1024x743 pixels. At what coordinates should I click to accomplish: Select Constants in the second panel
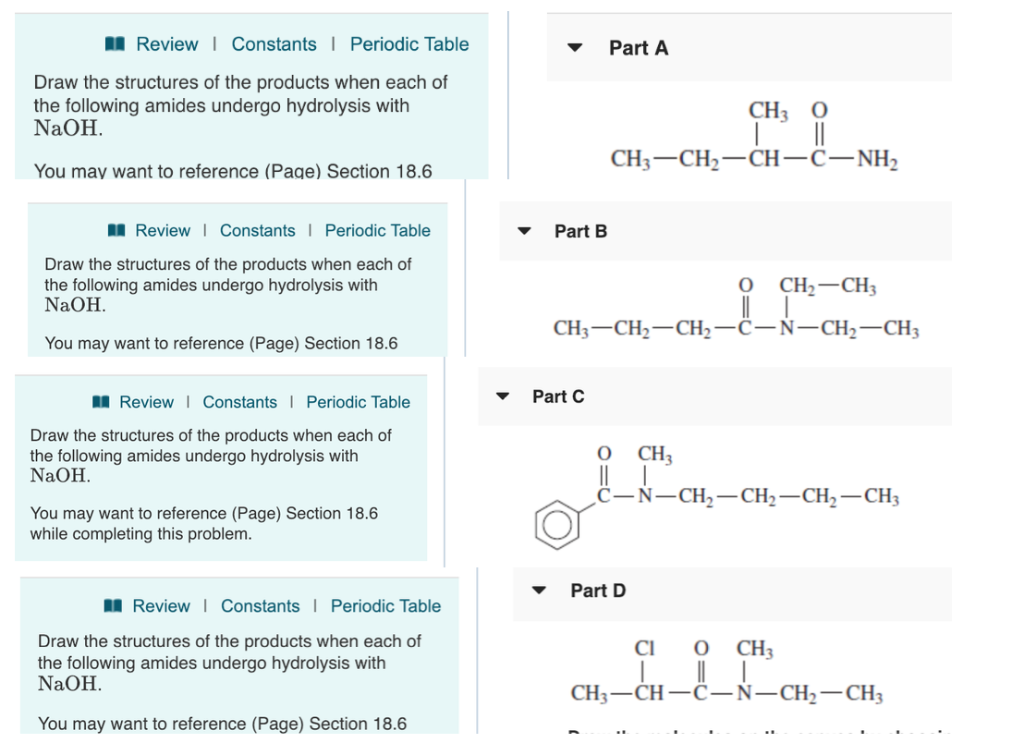[257, 230]
